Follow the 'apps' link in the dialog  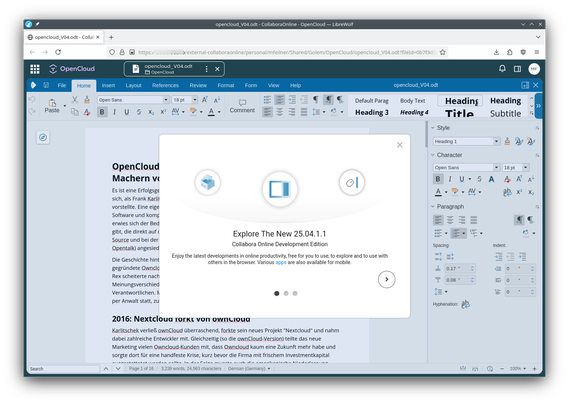(x=281, y=262)
